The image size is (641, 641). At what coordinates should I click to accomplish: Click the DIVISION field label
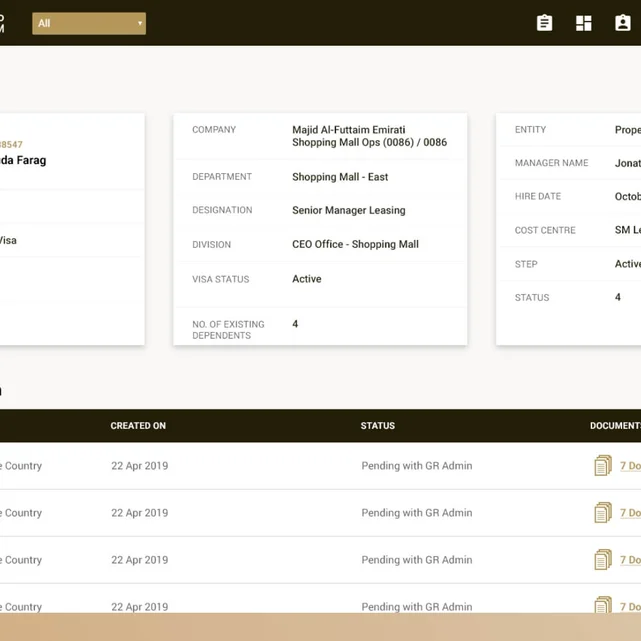[212, 244]
